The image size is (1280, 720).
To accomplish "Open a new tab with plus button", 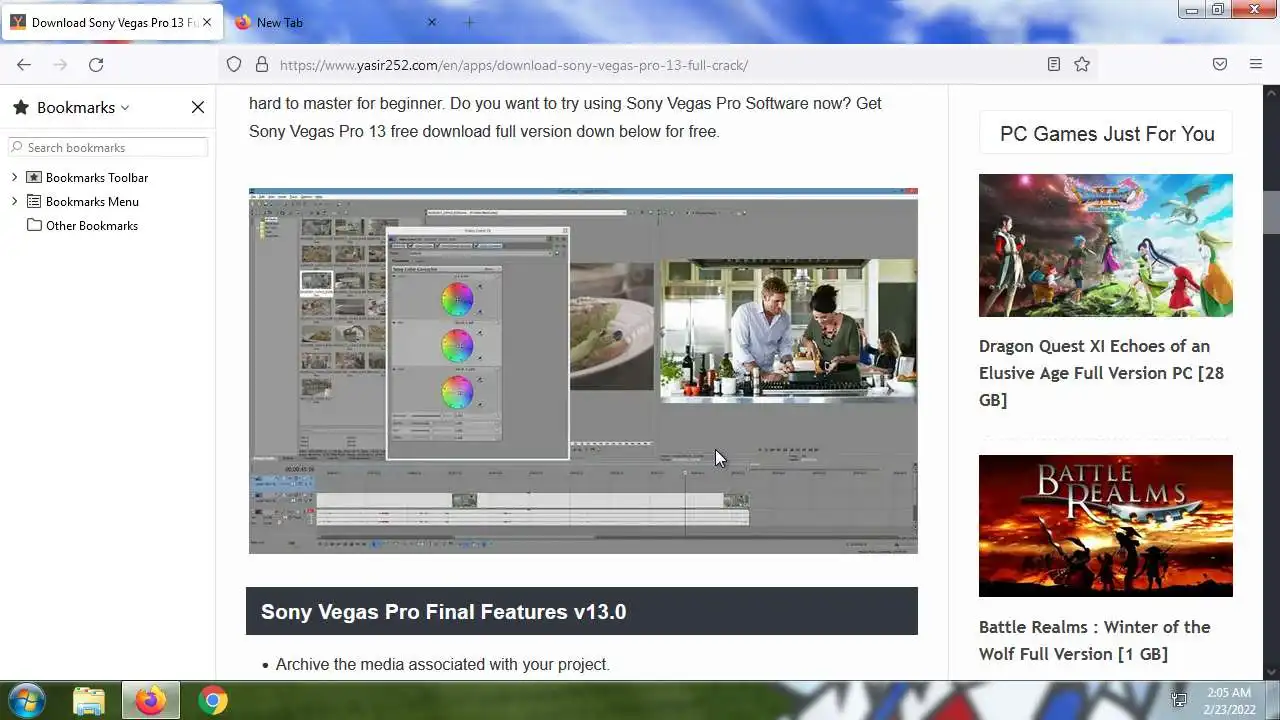I will 469,22.
